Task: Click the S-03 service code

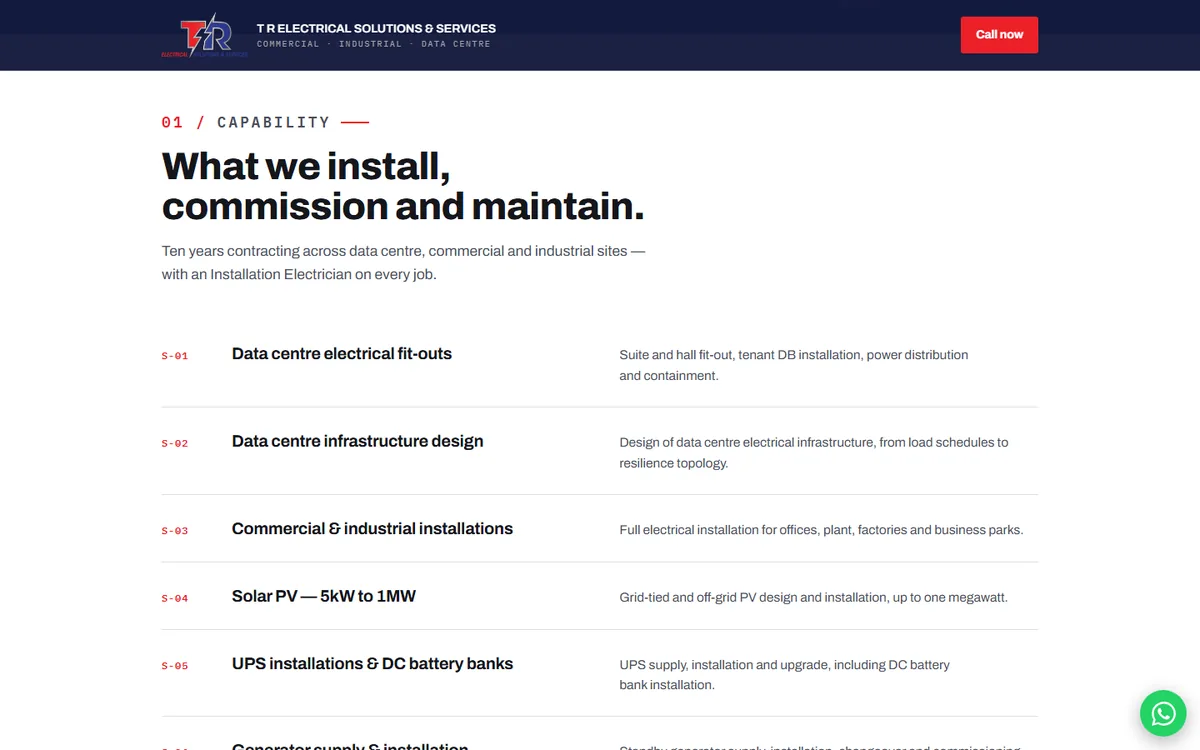Action: 175,531
